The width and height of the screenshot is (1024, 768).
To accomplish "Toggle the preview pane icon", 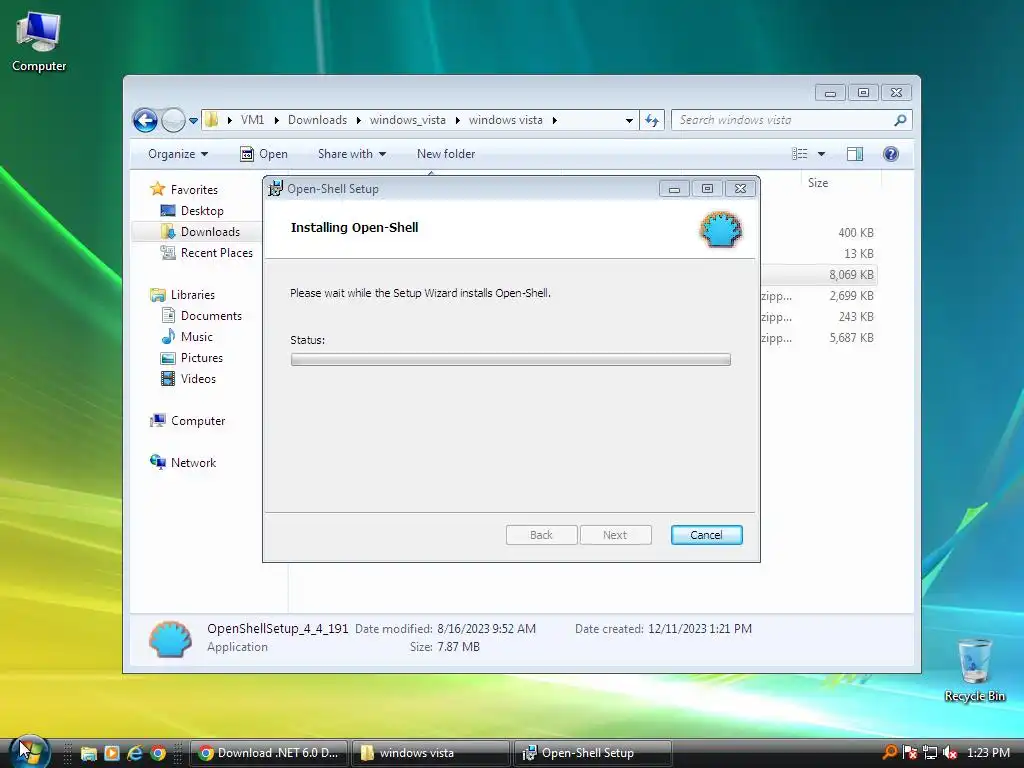I will [854, 154].
